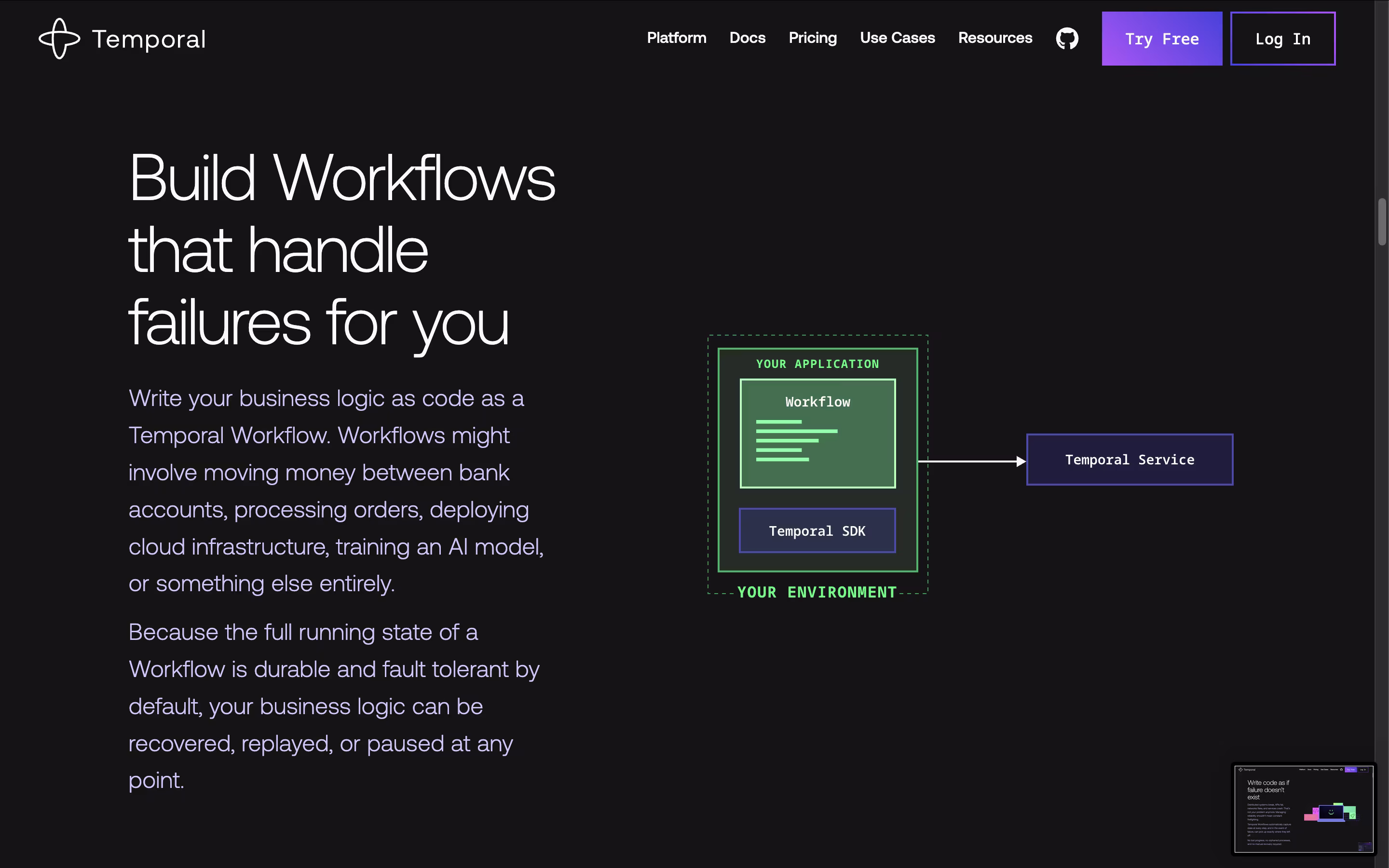Image resolution: width=1389 pixels, height=868 pixels.
Task: Click the Temporal wordmark in header
Action: coord(149,39)
